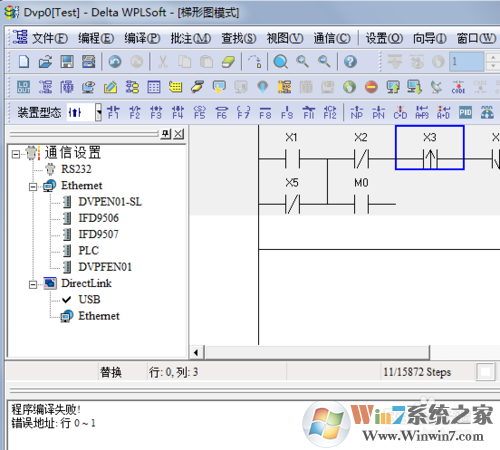This screenshot has height=450, width=500.
Task: Click the download to PLC monitor icon
Action: pos(414,87)
